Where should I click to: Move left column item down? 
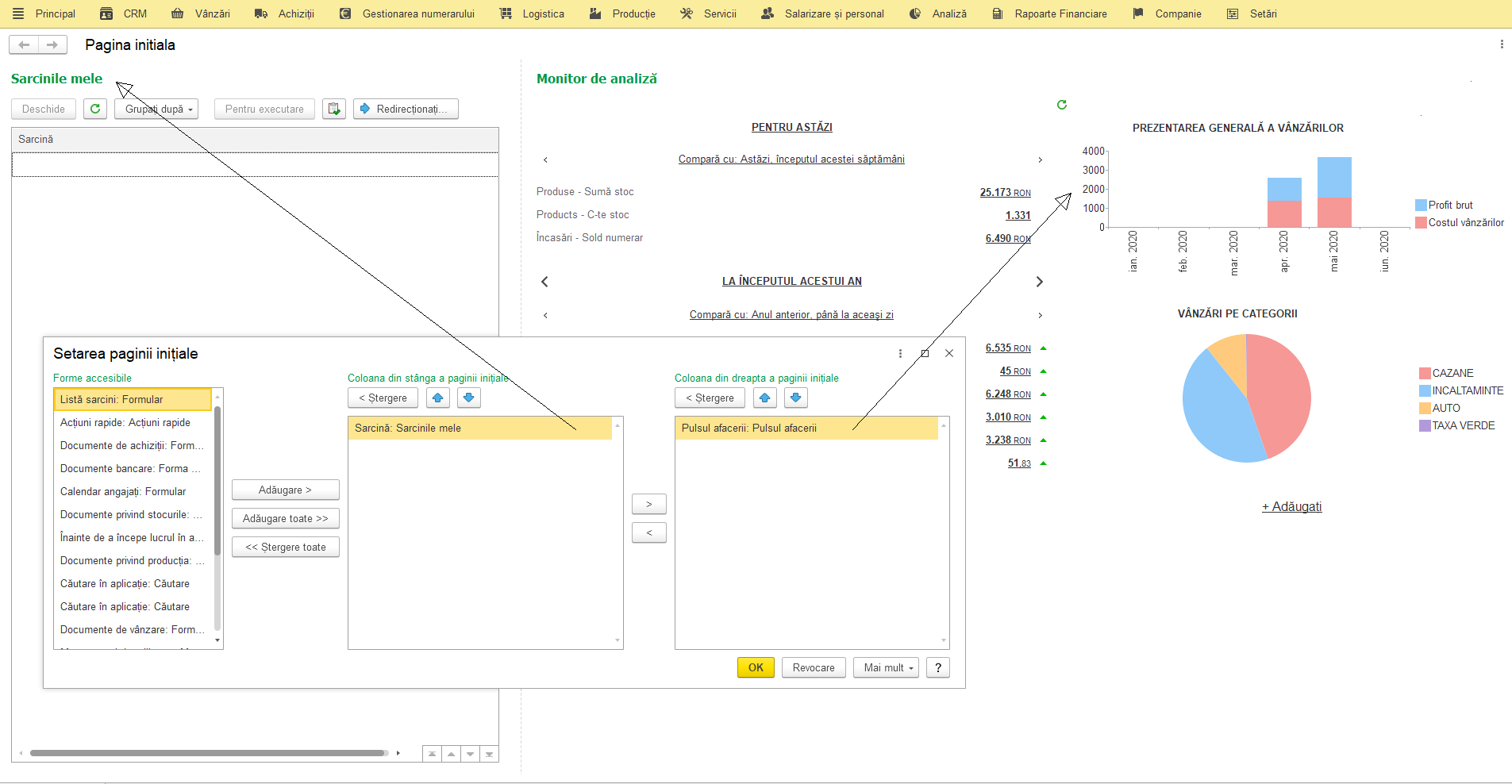468,398
